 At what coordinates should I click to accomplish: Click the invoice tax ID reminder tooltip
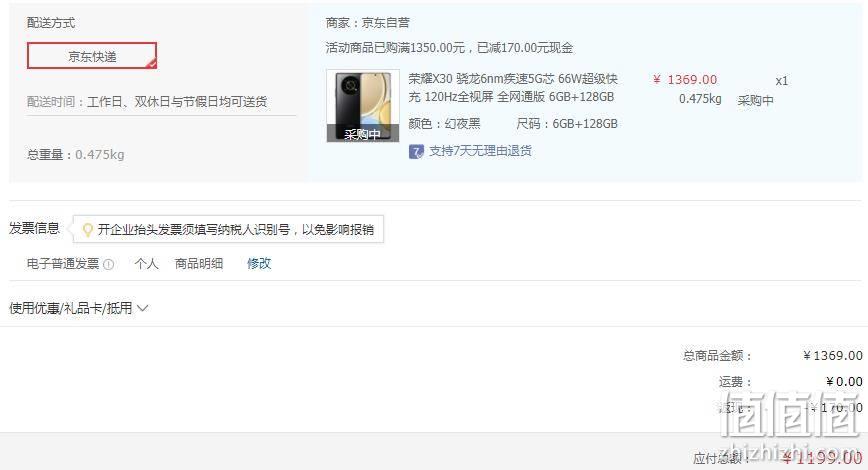tap(228, 229)
